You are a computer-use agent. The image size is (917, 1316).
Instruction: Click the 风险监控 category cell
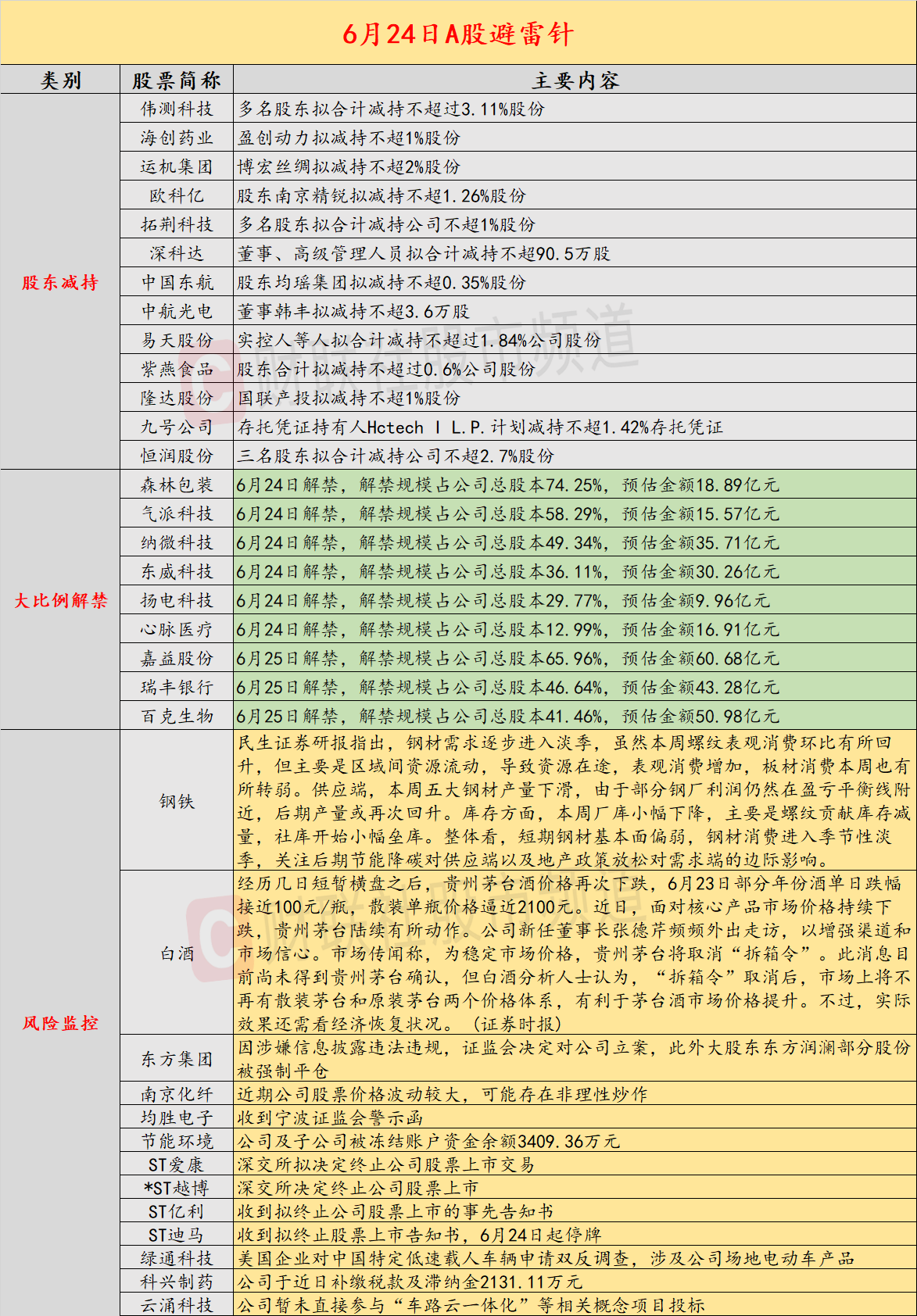(x=60, y=1023)
